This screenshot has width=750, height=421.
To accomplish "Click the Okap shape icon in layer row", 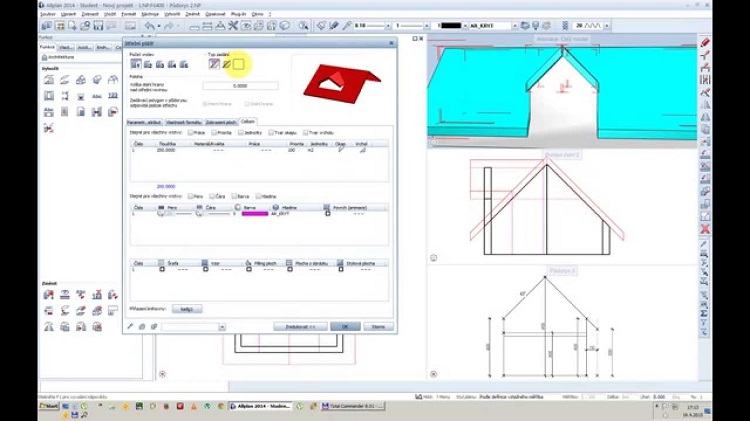I will (x=341, y=150).
